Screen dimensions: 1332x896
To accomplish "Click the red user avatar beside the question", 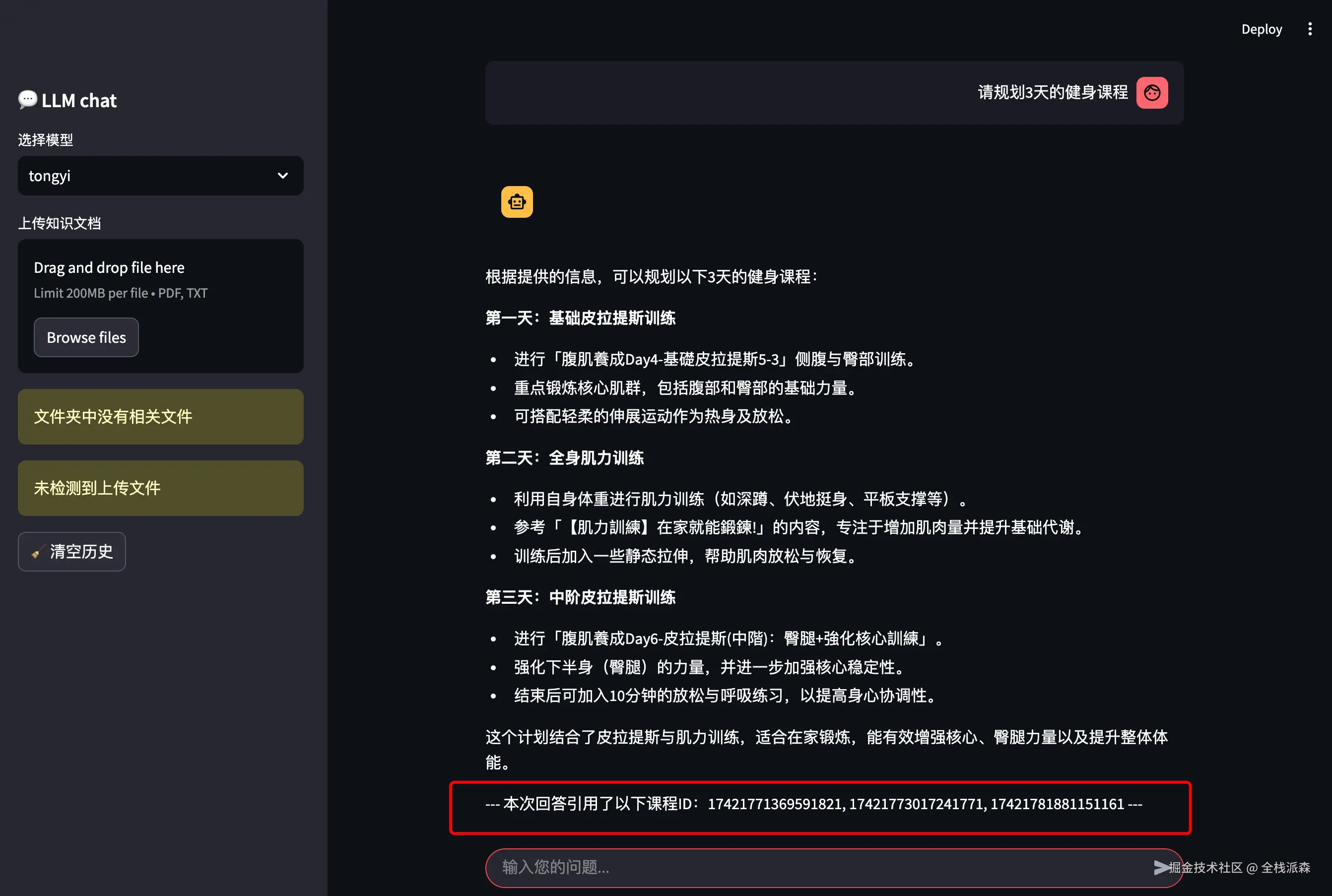I will (1152, 93).
